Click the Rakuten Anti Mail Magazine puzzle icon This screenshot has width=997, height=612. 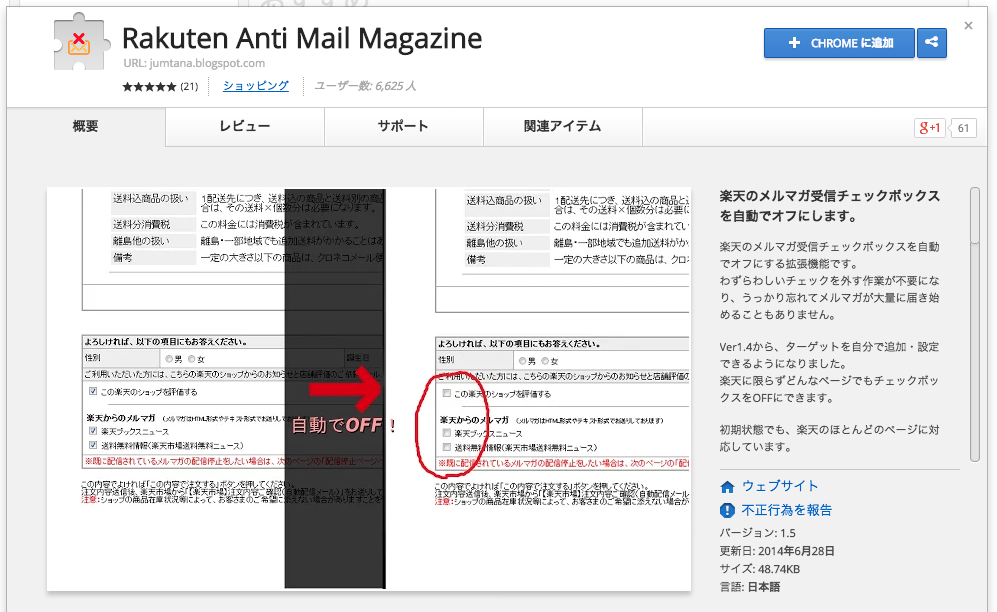[x=81, y=42]
